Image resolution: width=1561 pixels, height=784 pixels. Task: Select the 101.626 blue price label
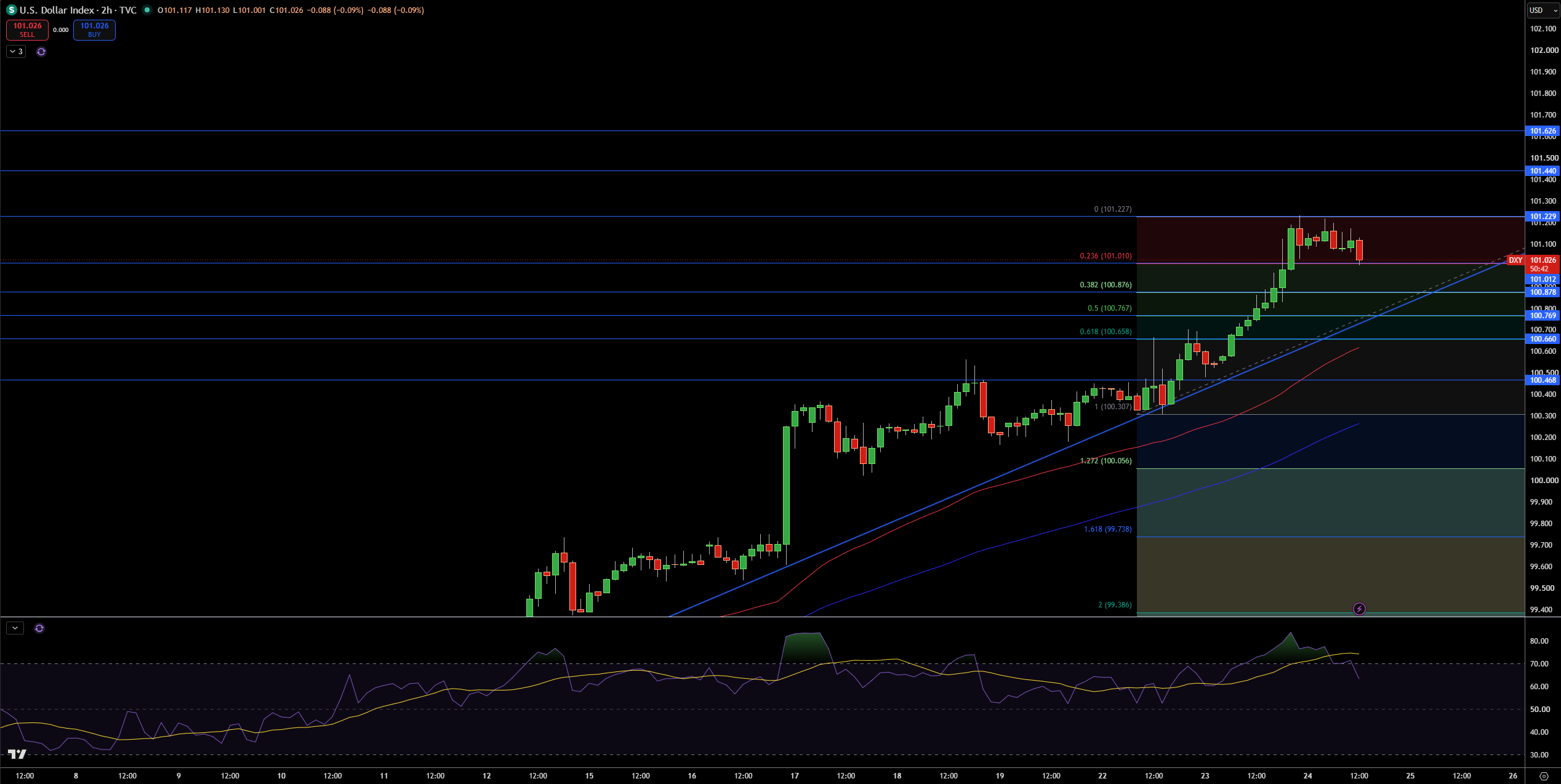1543,131
